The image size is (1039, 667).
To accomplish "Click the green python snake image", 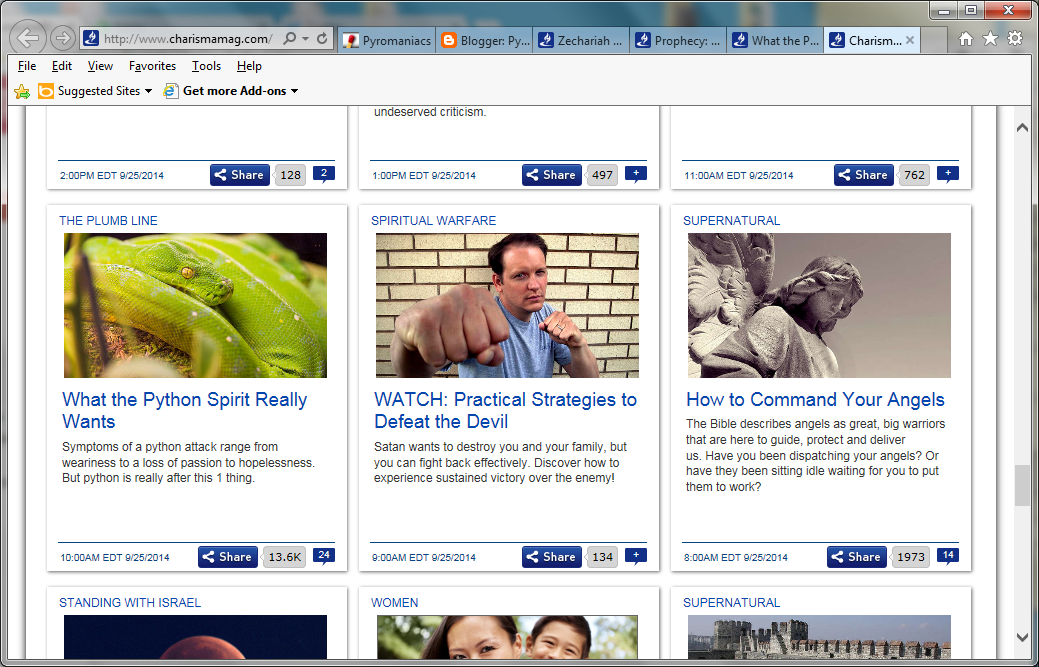I will pos(195,305).
